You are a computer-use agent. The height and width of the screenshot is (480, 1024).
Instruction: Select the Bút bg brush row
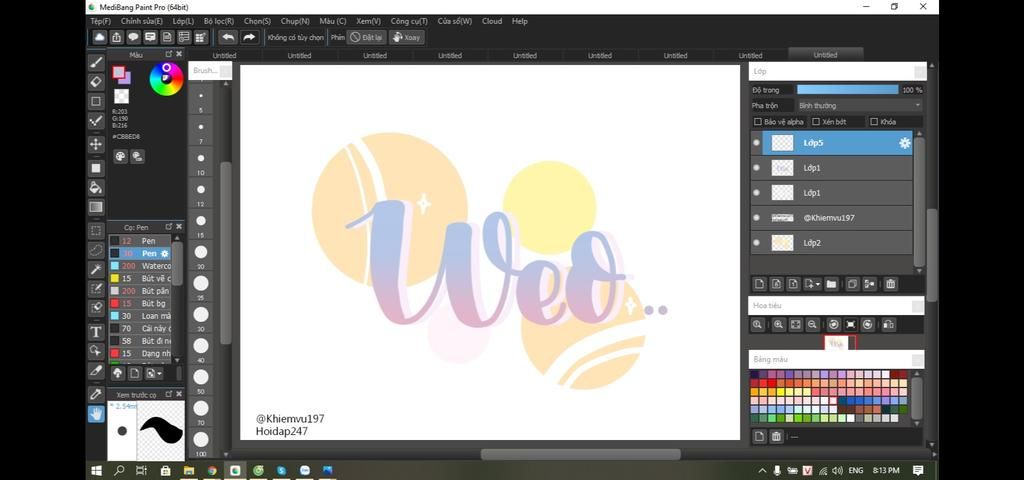140,303
